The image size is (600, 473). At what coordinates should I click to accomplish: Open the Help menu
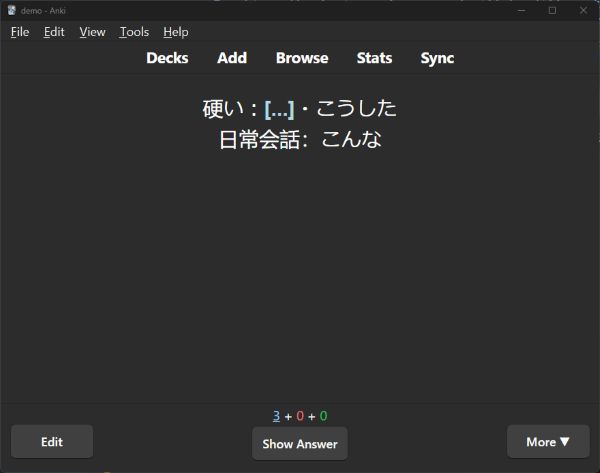tap(176, 32)
